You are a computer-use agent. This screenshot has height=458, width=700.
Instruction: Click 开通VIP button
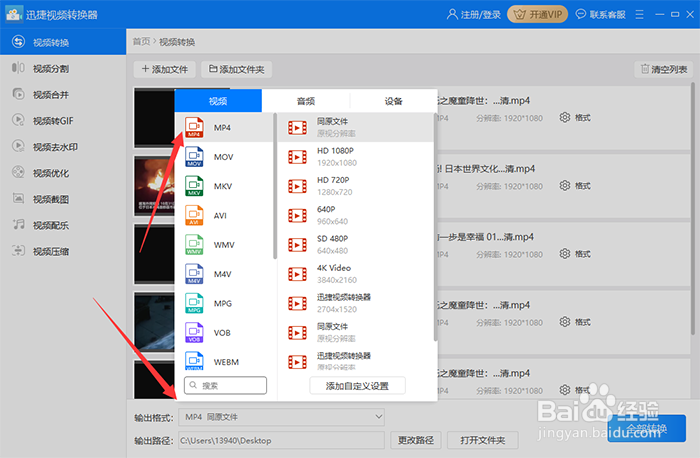[x=538, y=14]
